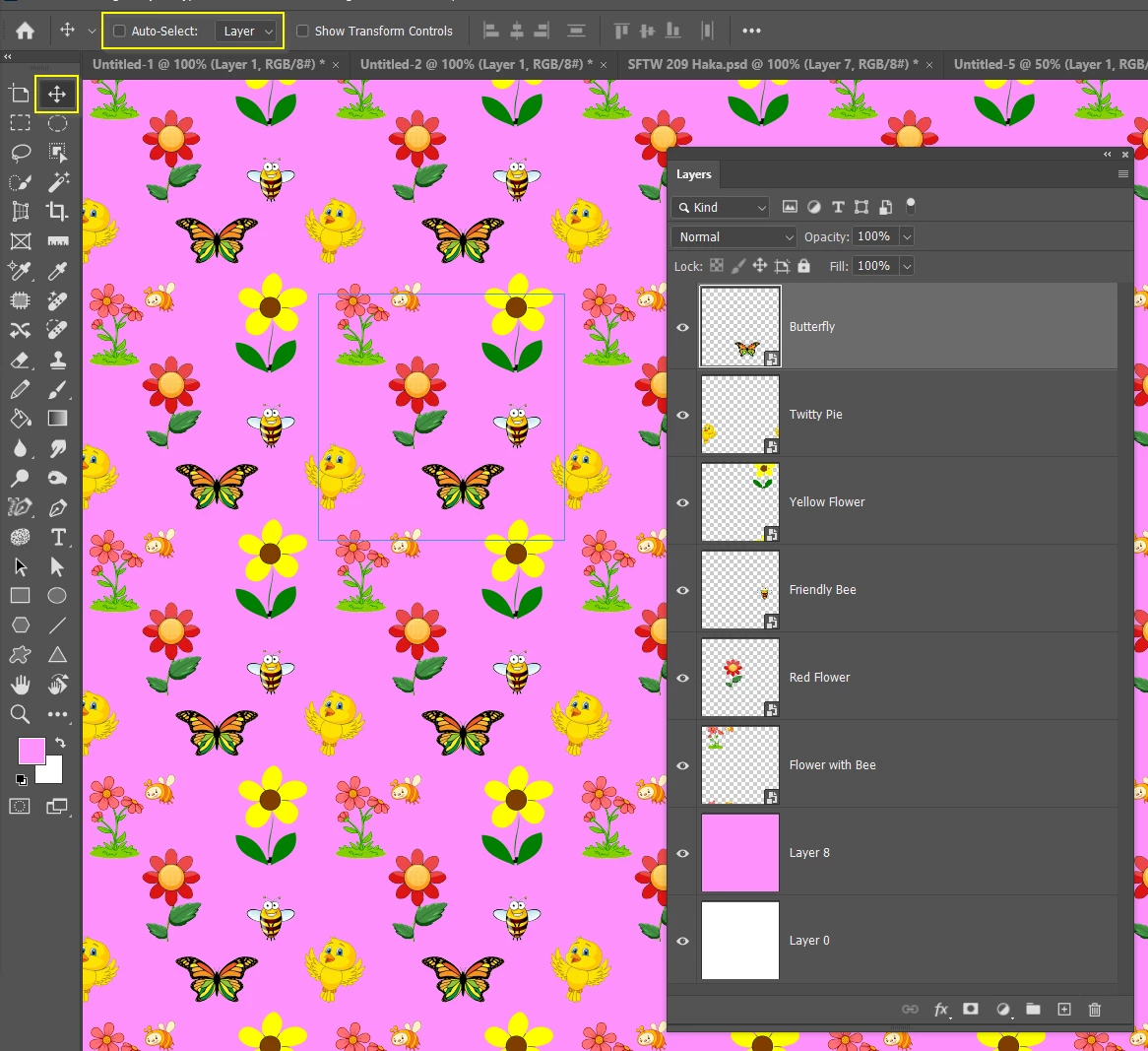Select the Horizontal Type tool
This screenshot has width=1148, height=1051.
pyautogui.click(x=57, y=537)
